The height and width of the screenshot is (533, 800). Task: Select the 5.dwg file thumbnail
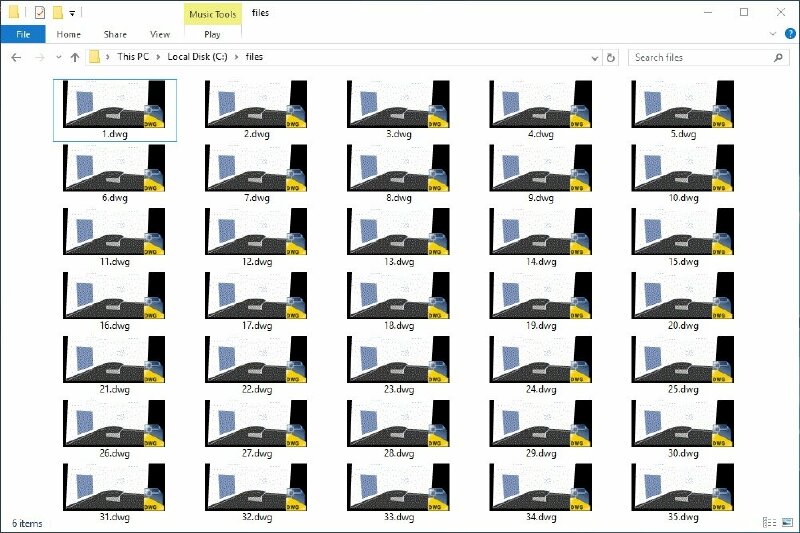point(683,104)
